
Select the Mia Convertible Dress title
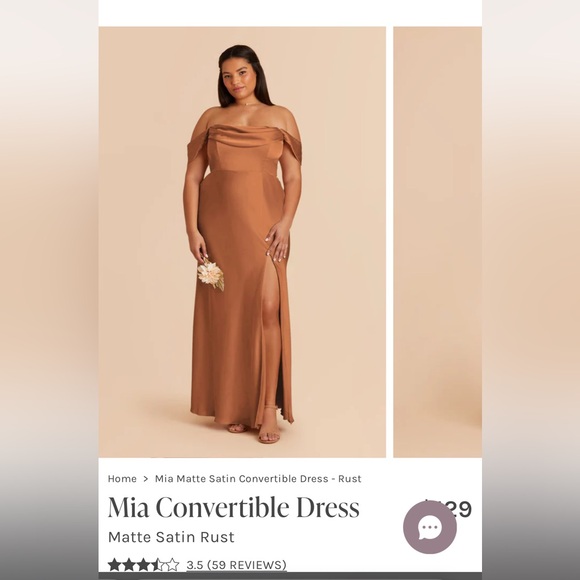pyautogui.click(x=233, y=507)
